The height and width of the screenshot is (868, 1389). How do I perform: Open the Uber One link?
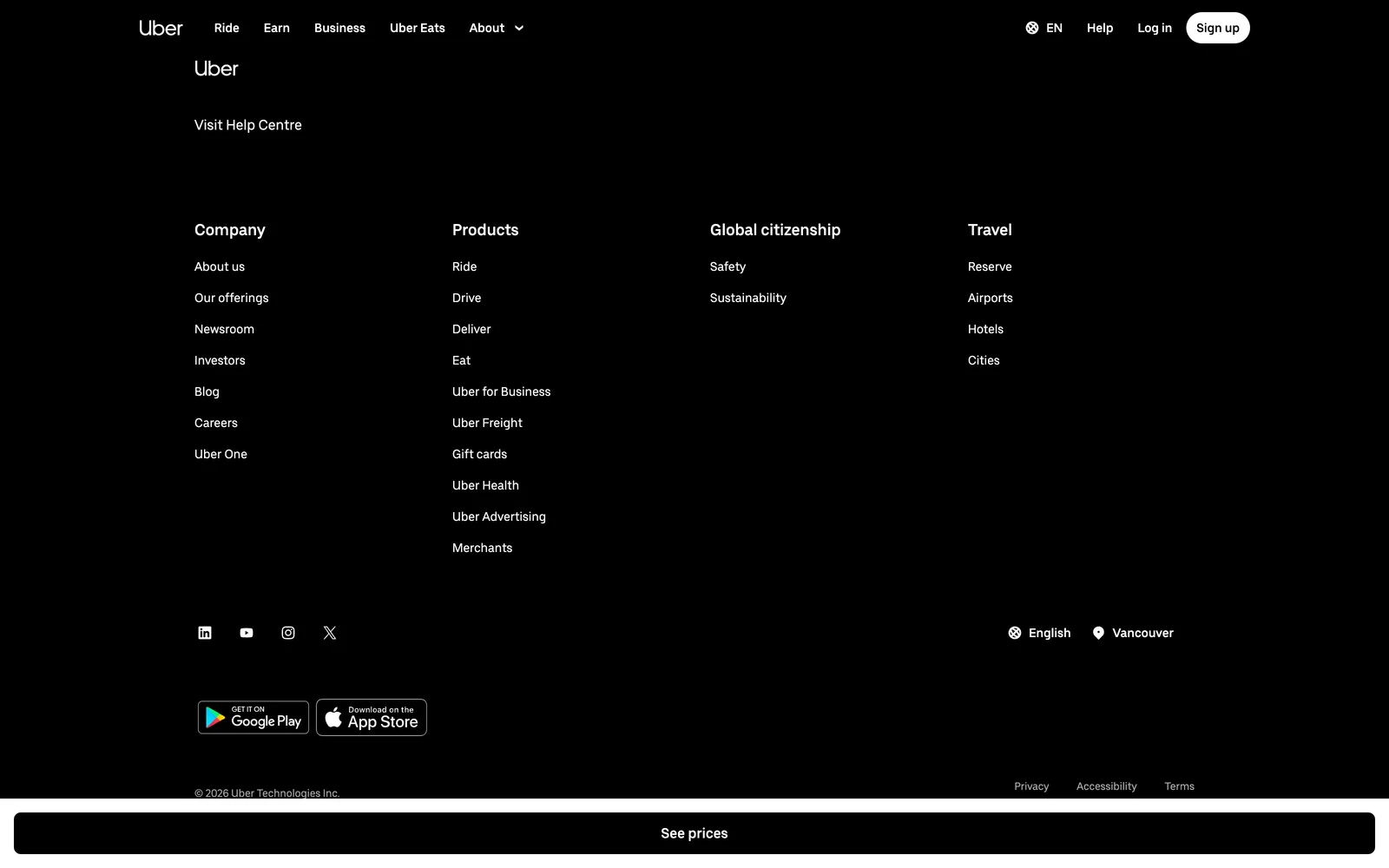221,454
